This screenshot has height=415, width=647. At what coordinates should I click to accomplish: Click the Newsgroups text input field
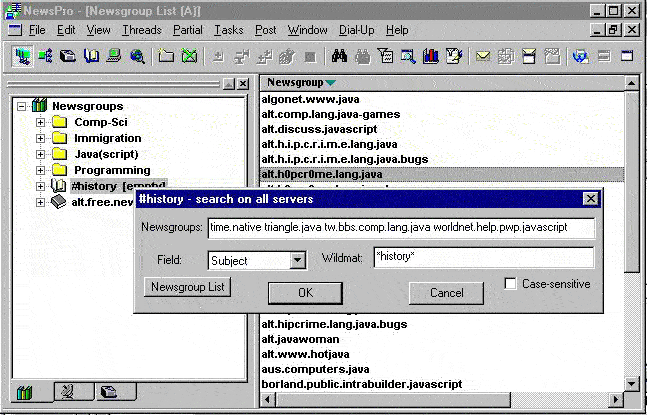click(401, 228)
